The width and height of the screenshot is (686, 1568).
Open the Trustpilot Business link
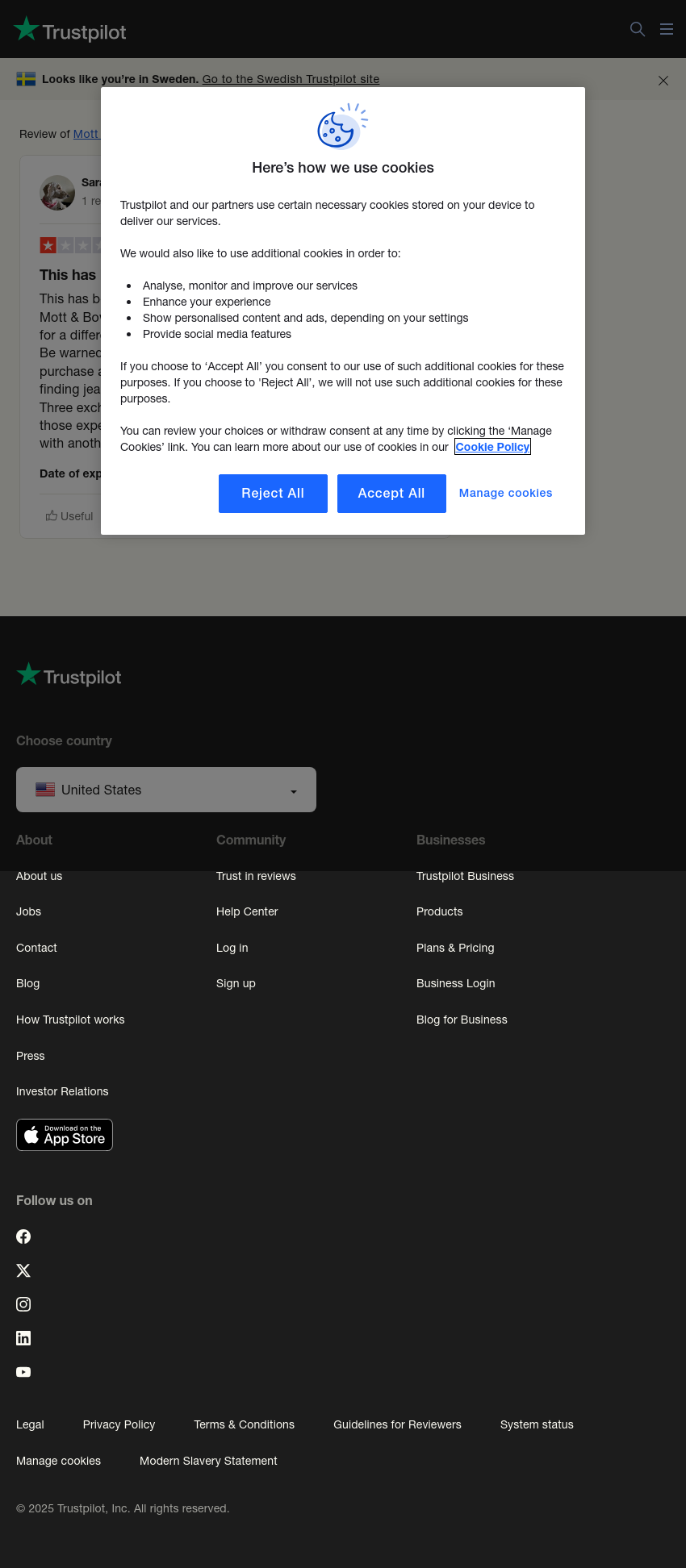pyautogui.click(x=465, y=876)
